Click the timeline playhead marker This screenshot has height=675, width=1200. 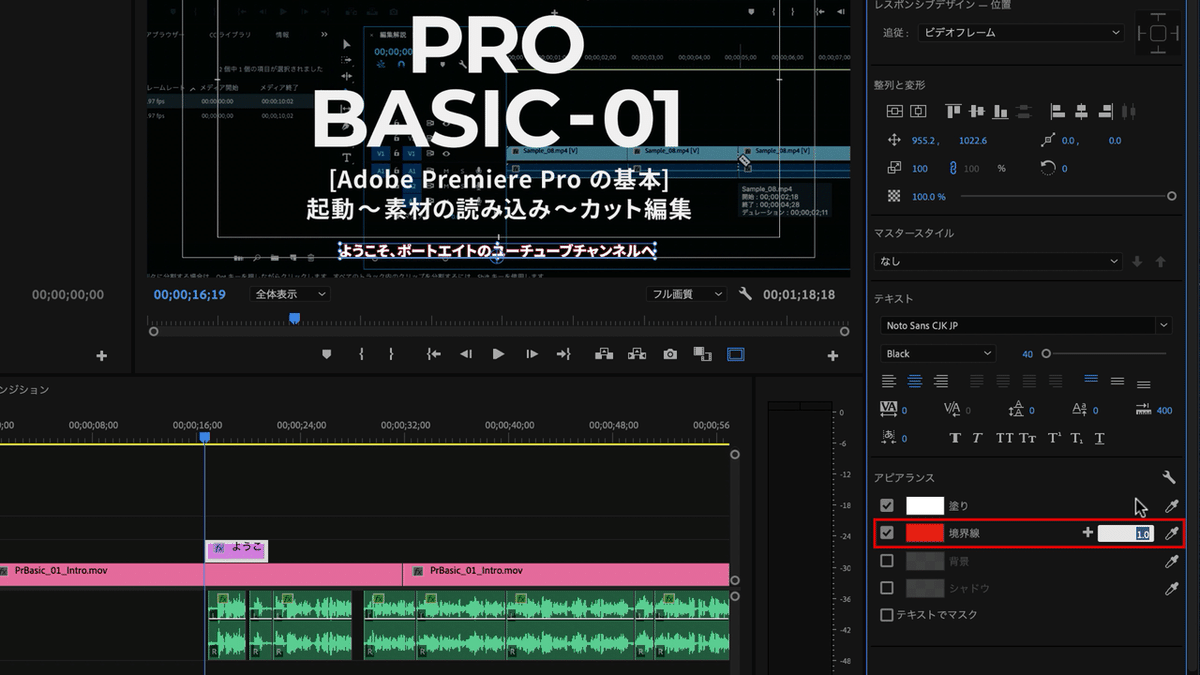click(x=205, y=437)
